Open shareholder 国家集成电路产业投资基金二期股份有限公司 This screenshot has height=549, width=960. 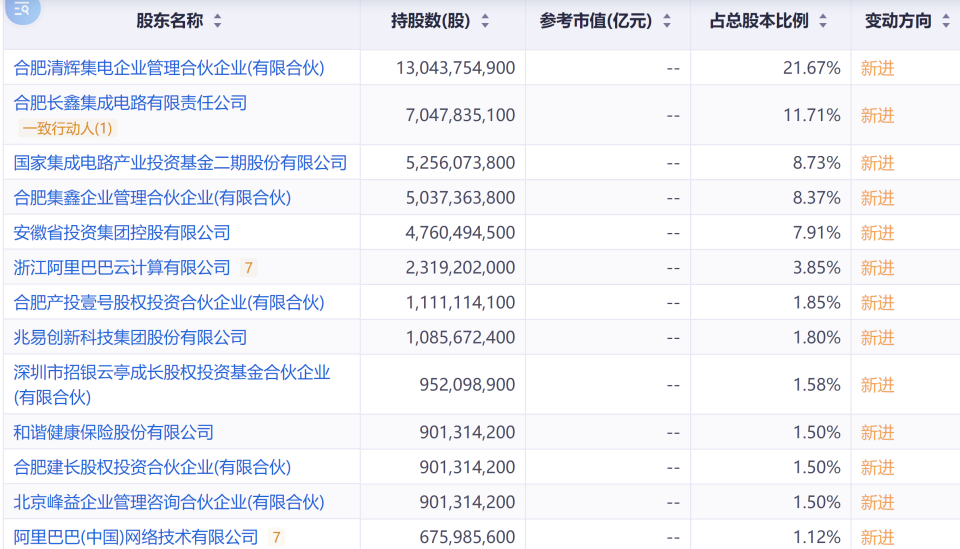[180, 163]
